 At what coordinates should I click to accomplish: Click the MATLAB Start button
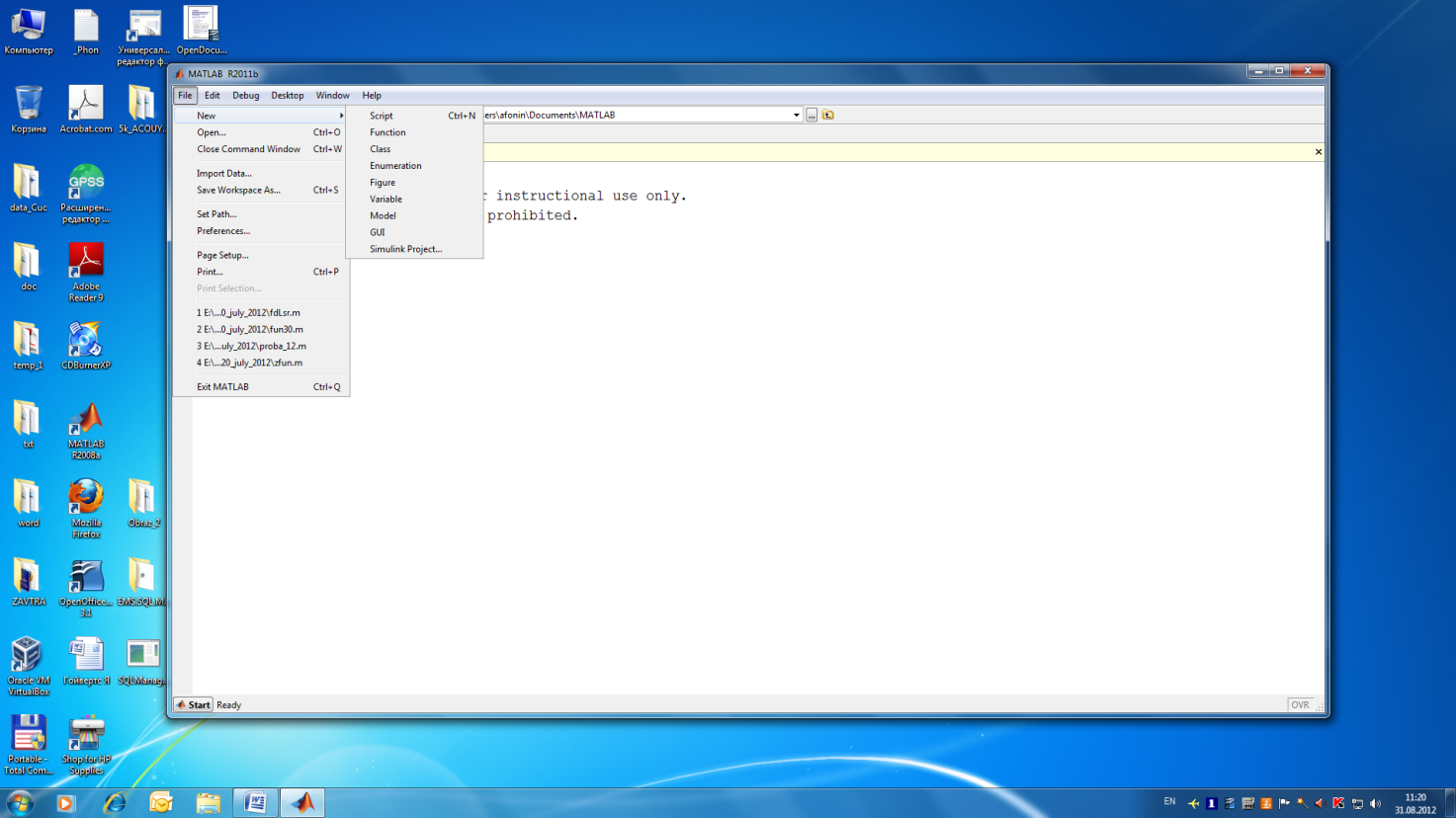193,705
